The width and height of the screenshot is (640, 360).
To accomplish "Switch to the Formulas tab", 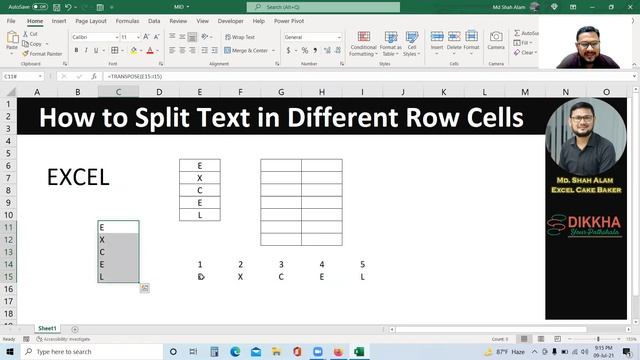I will [x=127, y=21].
